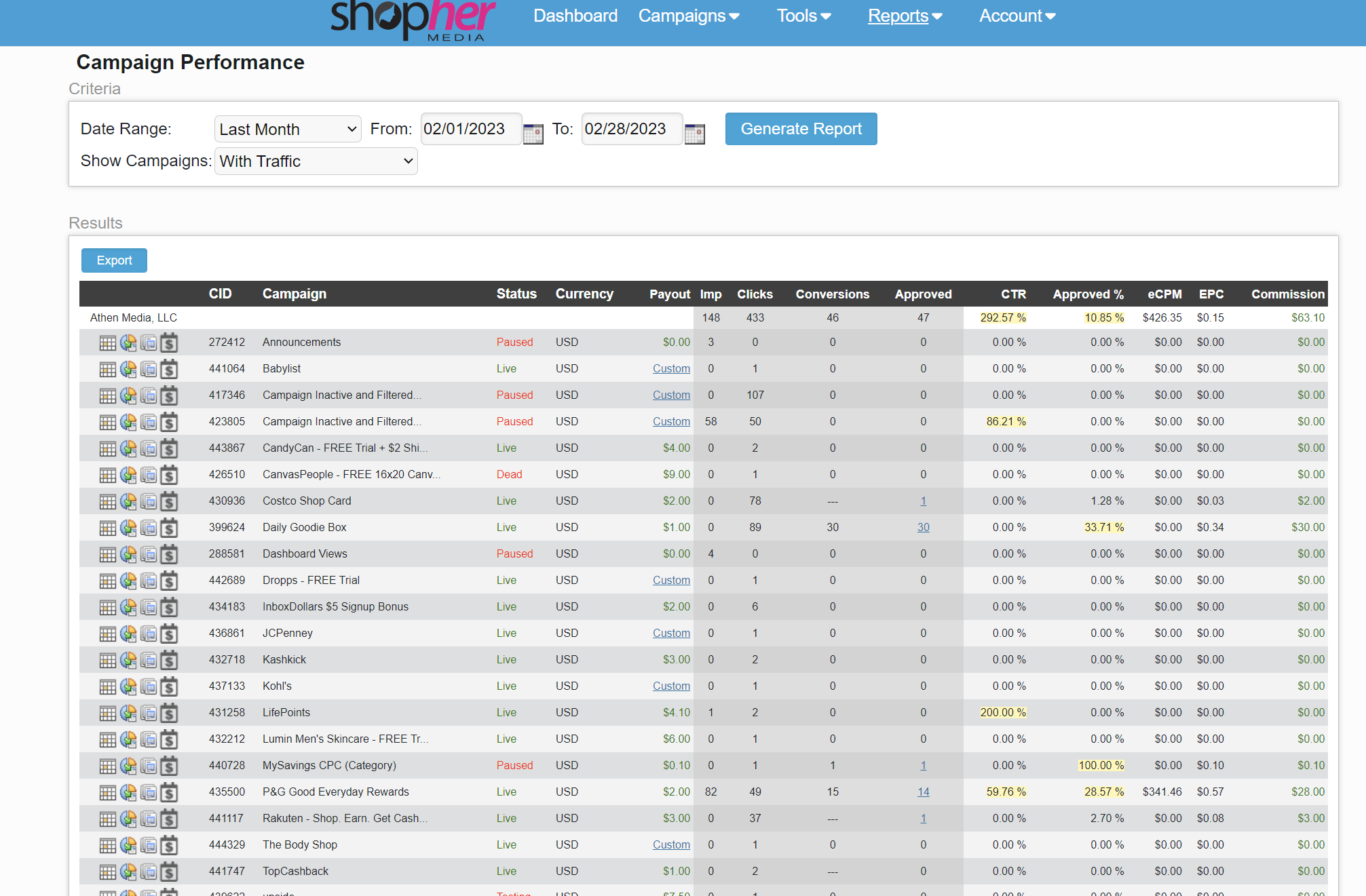Sort table by Clicks column header
This screenshot has height=896, width=1366.
click(755, 294)
